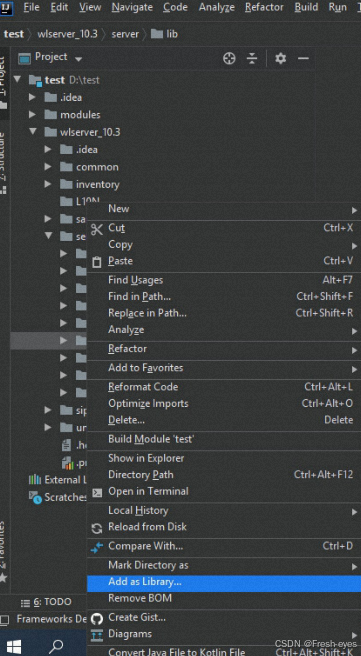The height and width of the screenshot is (656, 361).
Task: Select Reformat Code in context menu
Action: click(224, 387)
